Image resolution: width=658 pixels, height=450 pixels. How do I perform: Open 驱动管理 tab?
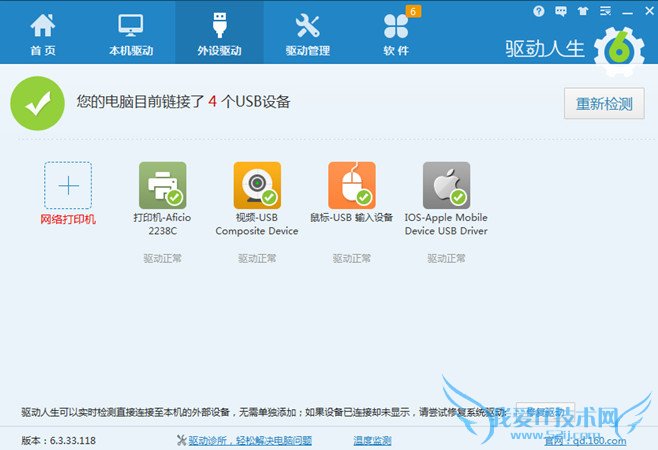pyautogui.click(x=308, y=34)
